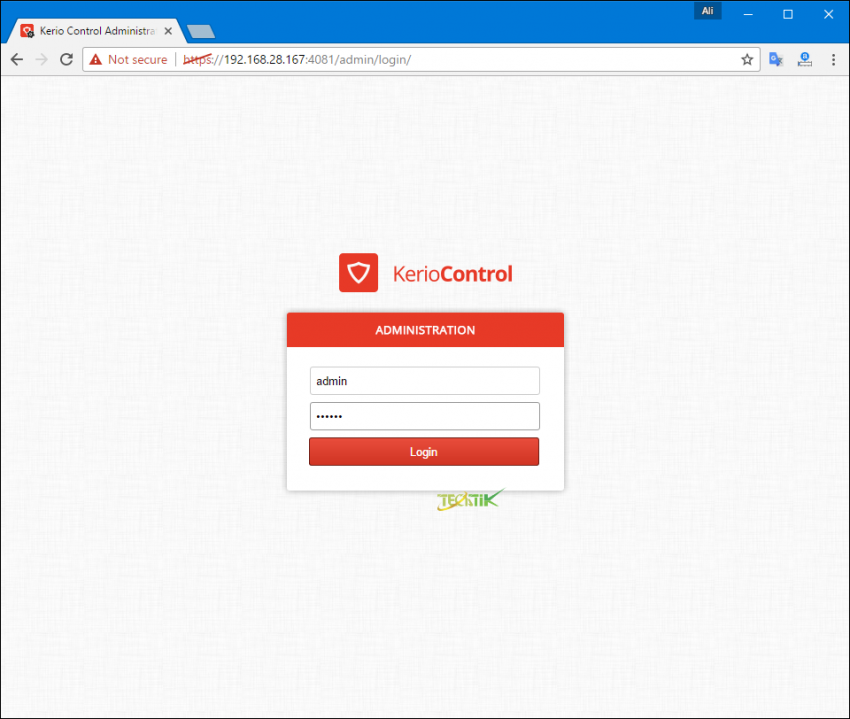The width and height of the screenshot is (850, 719).
Task: Select the admin username field
Action: [424, 380]
